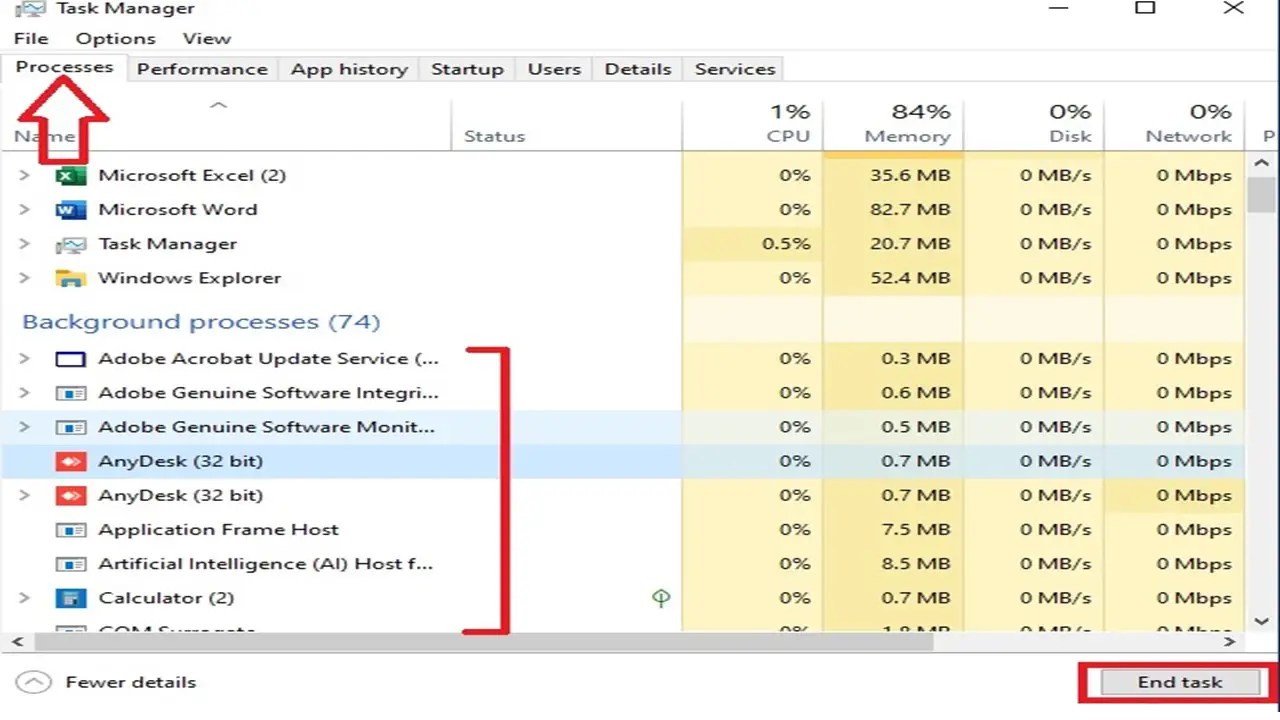The width and height of the screenshot is (1280, 720).
Task: Click the highlighted AnyDesk (32 bit) icon
Action: click(x=70, y=461)
